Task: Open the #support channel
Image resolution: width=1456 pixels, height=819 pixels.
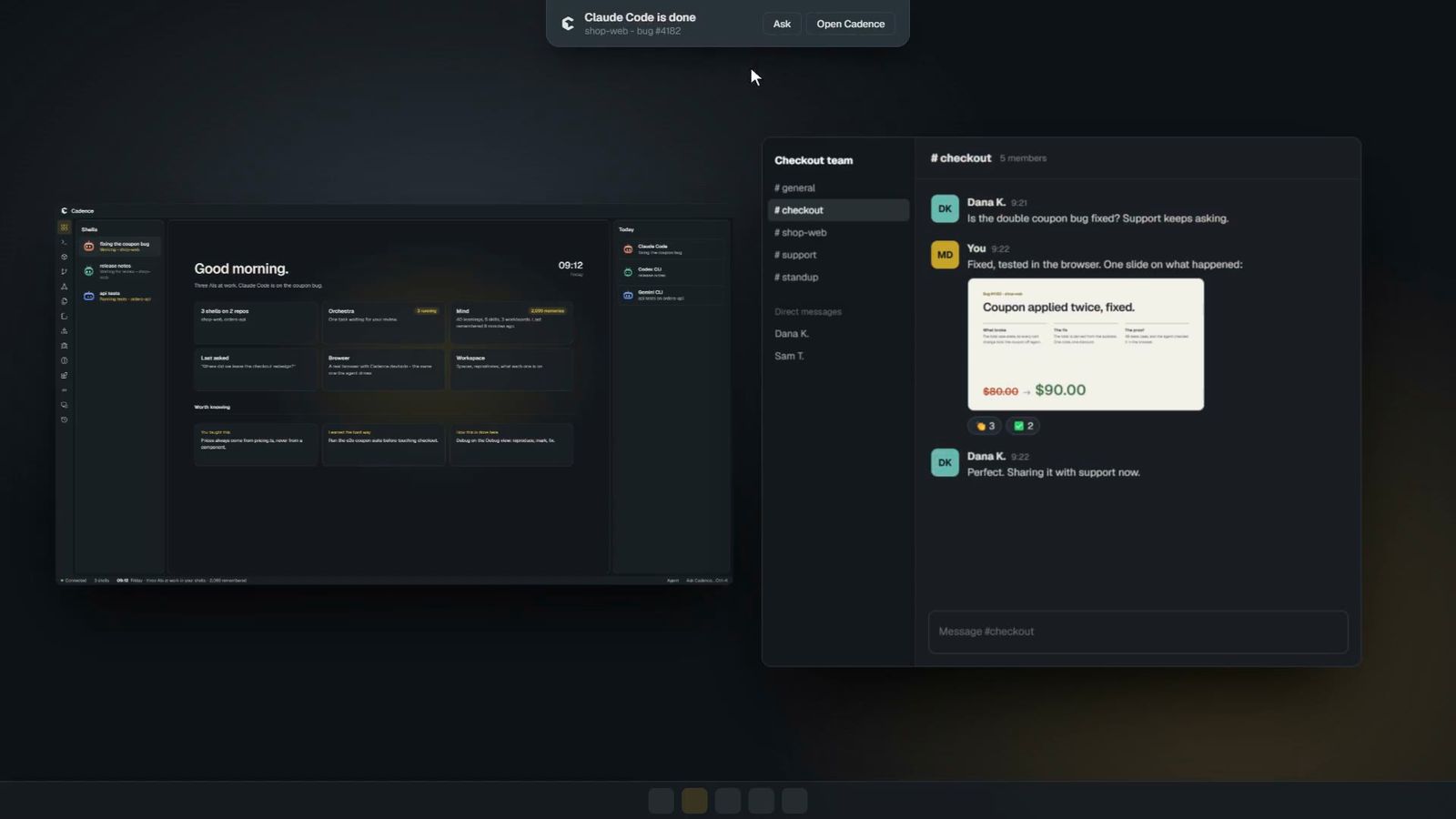Action: pyautogui.click(x=838, y=255)
